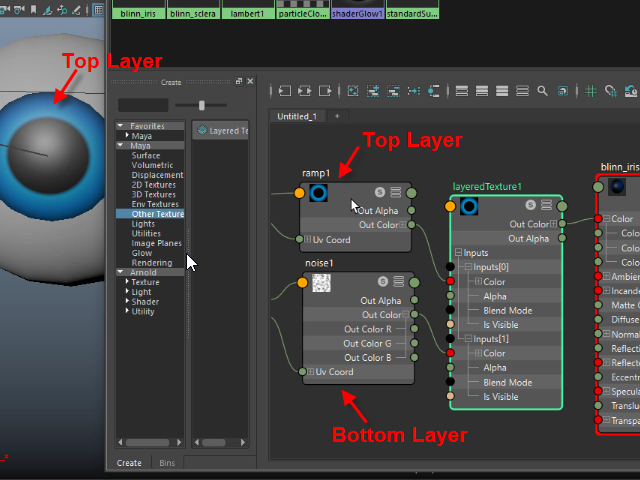Close the Create panel
The height and width of the screenshot is (480, 640).
pos(250,82)
